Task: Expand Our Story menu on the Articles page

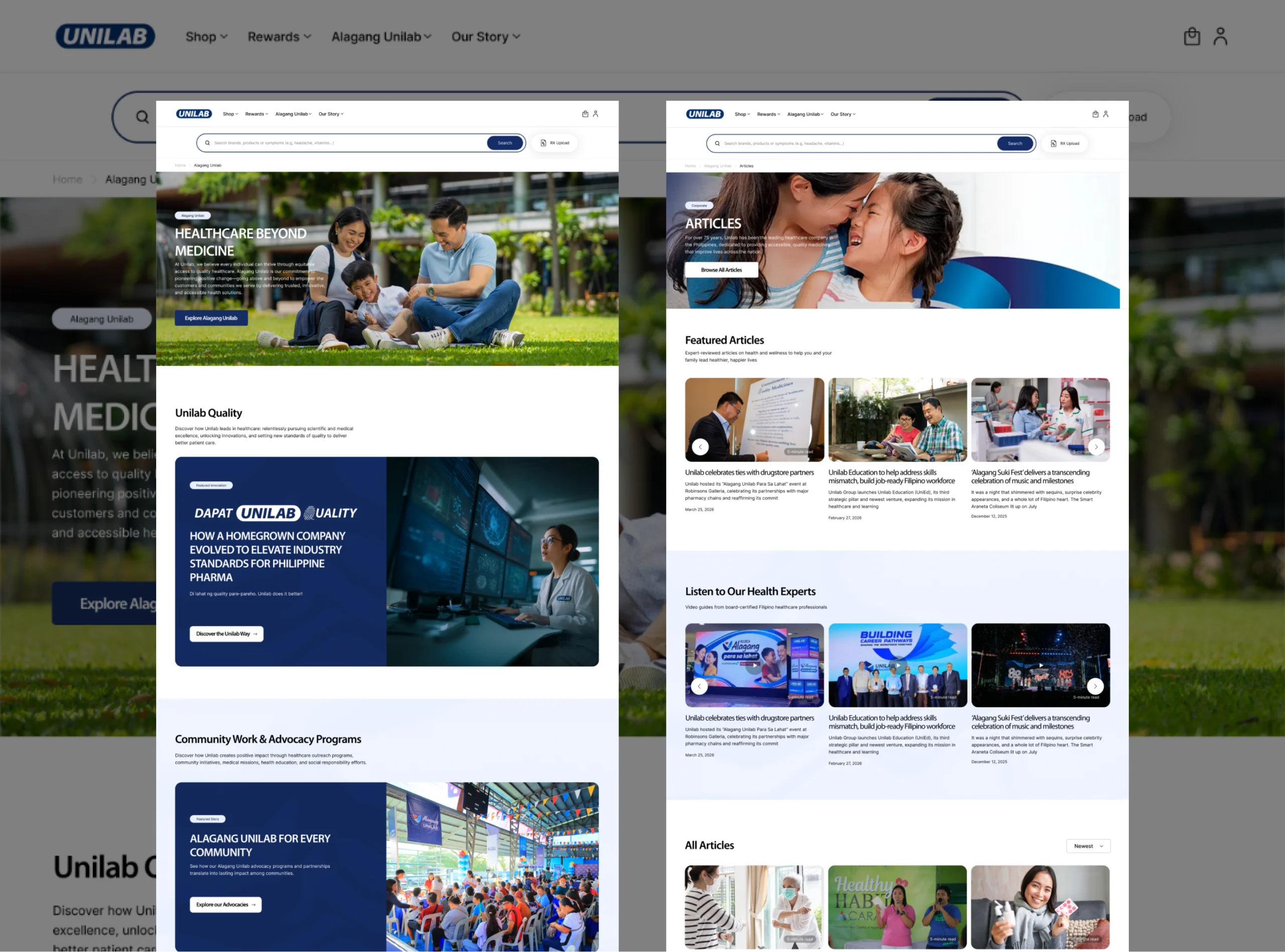Action: [843, 114]
